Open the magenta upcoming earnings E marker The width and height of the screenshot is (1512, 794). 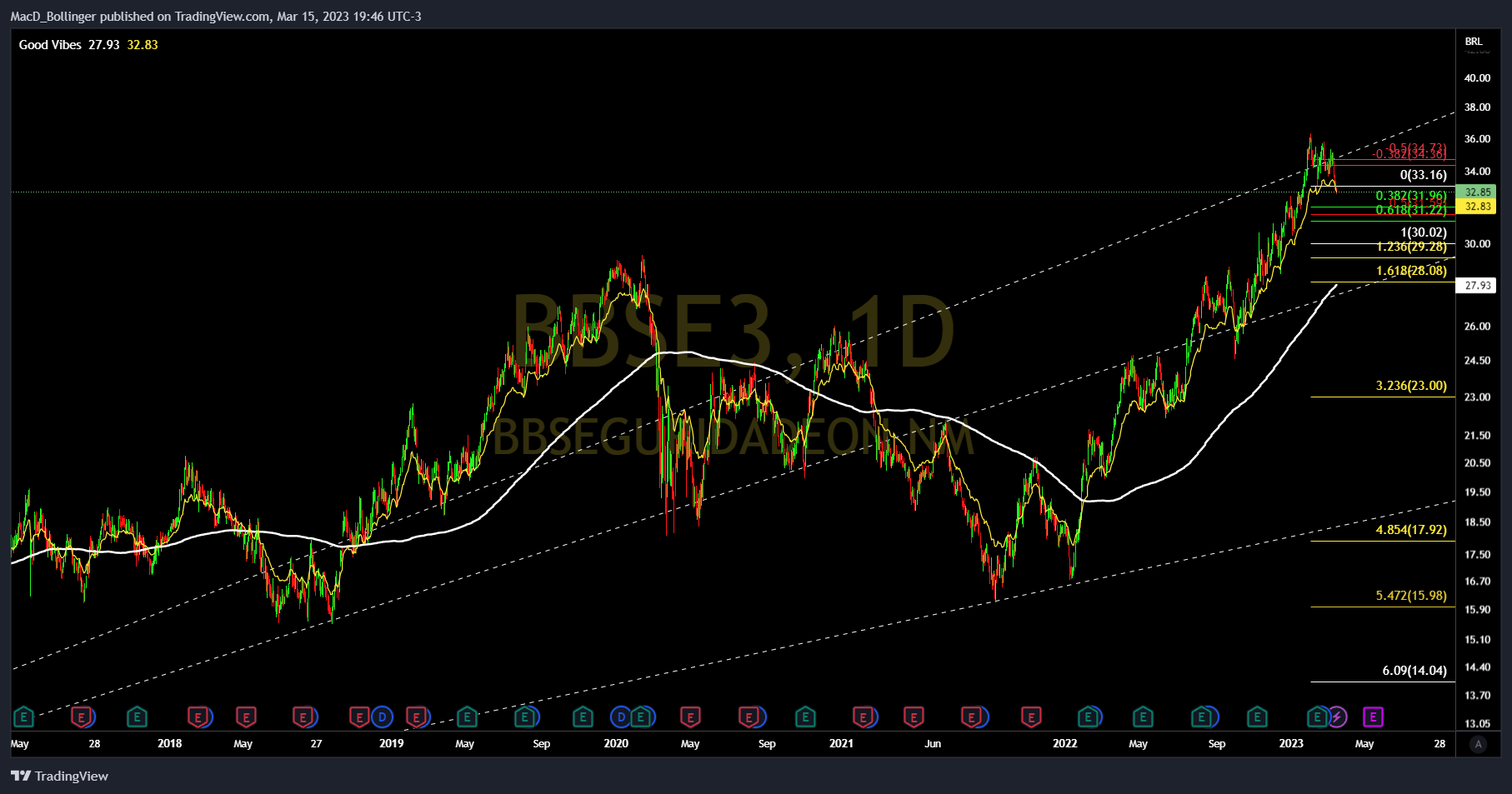point(1373,717)
